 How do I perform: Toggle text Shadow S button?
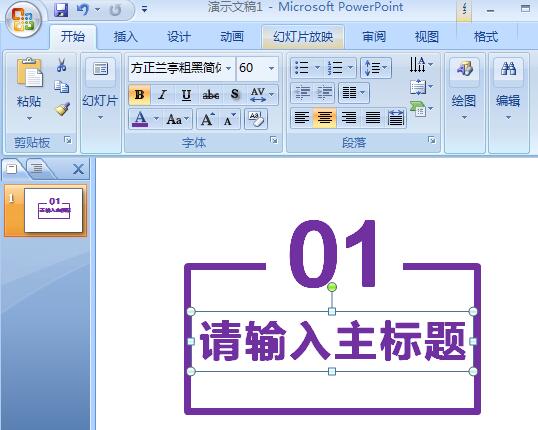[235, 94]
